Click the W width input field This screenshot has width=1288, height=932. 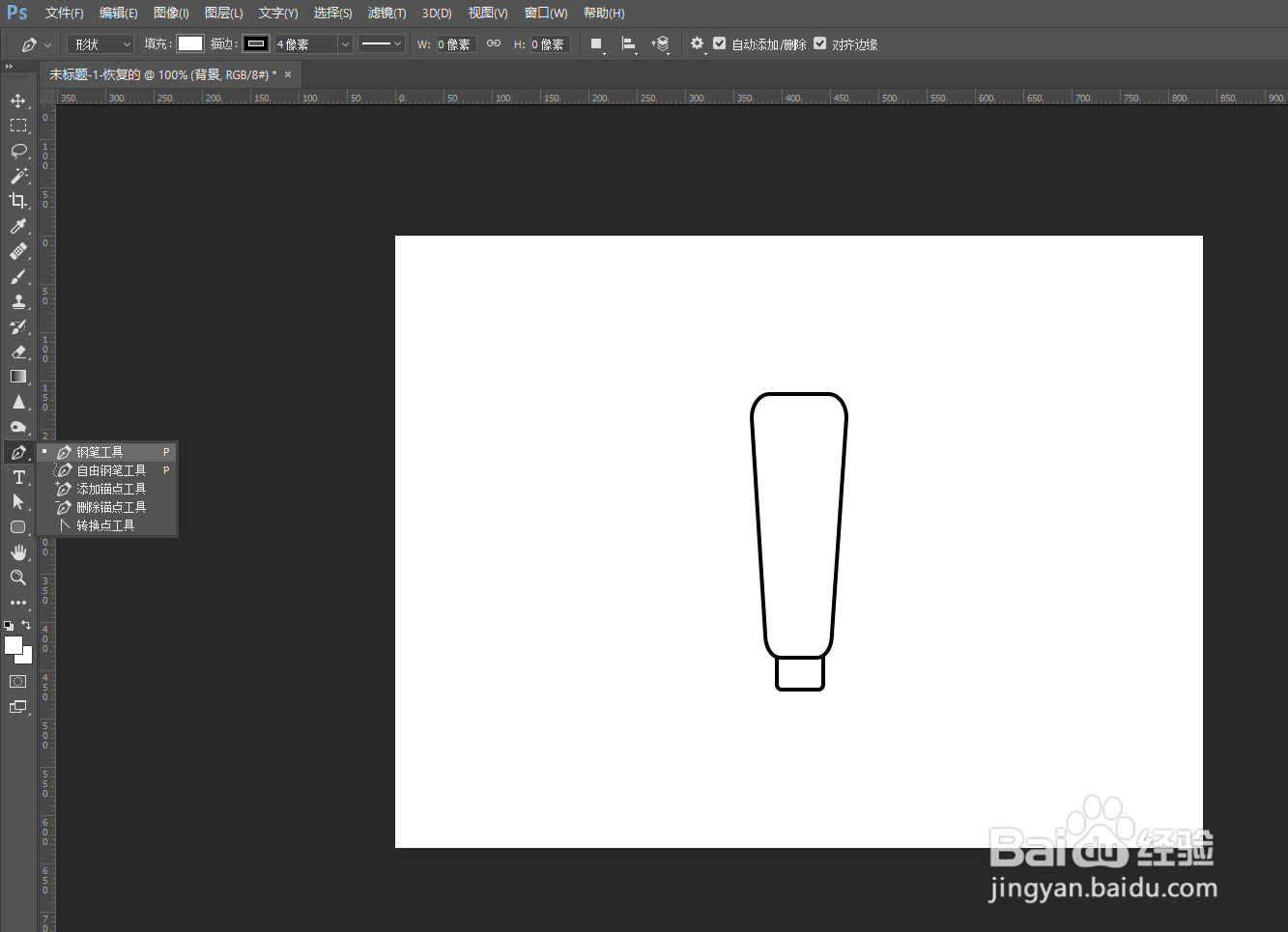[456, 44]
